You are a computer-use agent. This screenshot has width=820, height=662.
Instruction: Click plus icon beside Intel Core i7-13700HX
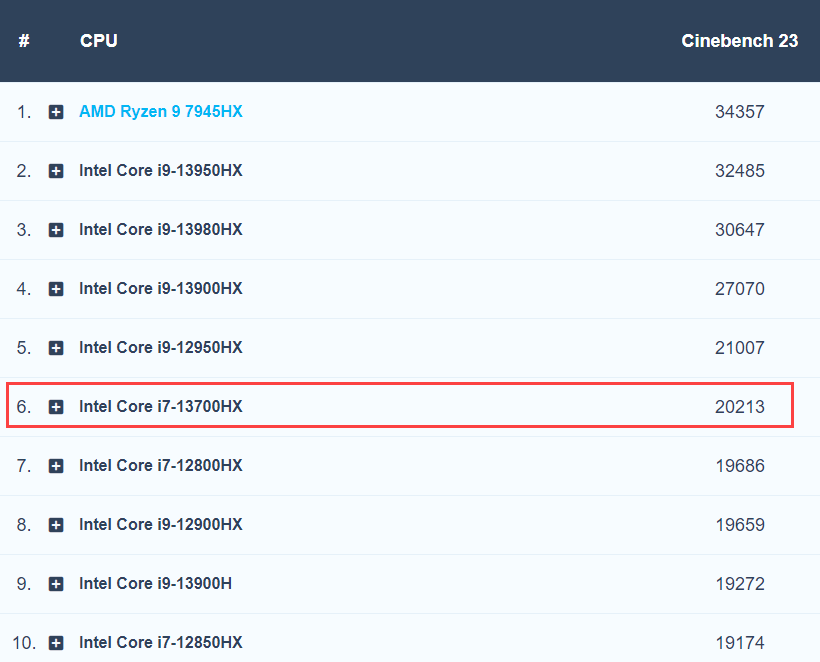tap(56, 407)
